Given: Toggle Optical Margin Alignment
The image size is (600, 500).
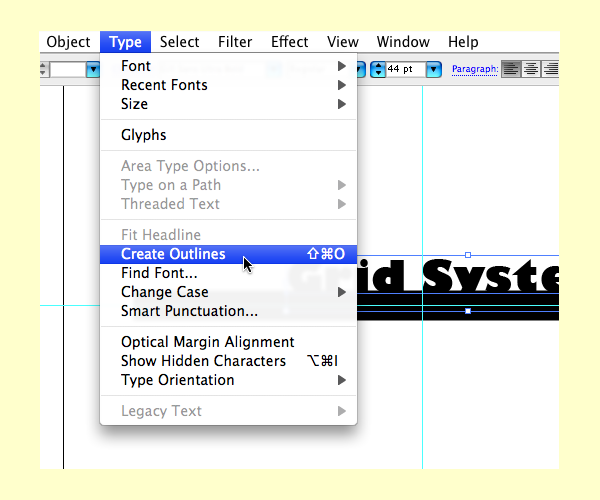Looking at the screenshot, I should (x=207, y=342).
